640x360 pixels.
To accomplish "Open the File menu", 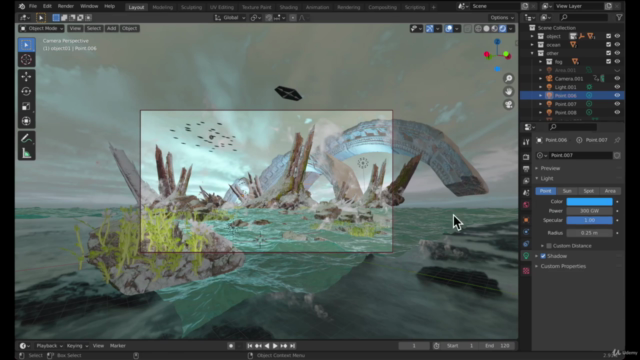I will point(33,7).
